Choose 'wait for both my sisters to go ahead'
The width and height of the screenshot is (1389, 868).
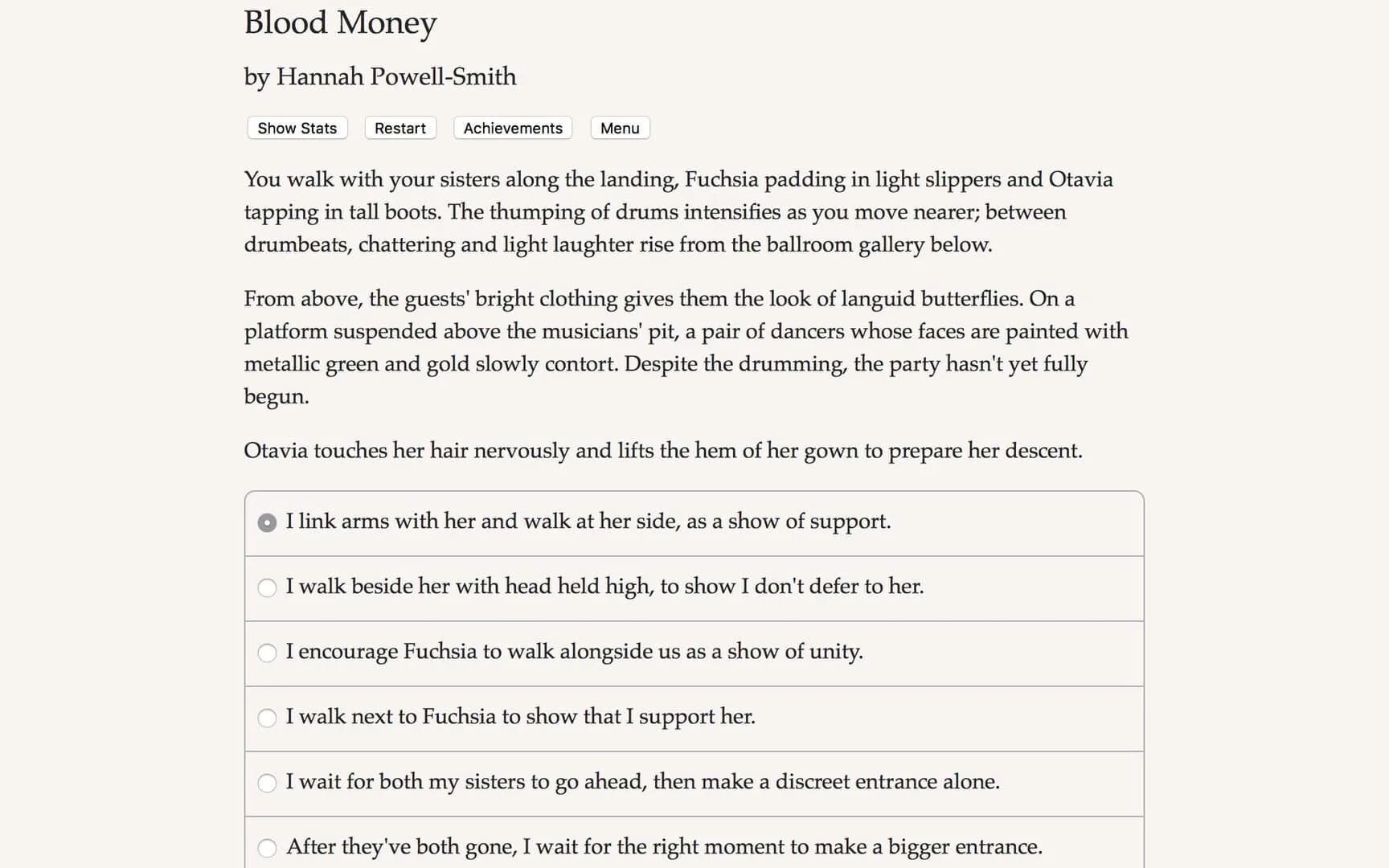click(643, 782)
